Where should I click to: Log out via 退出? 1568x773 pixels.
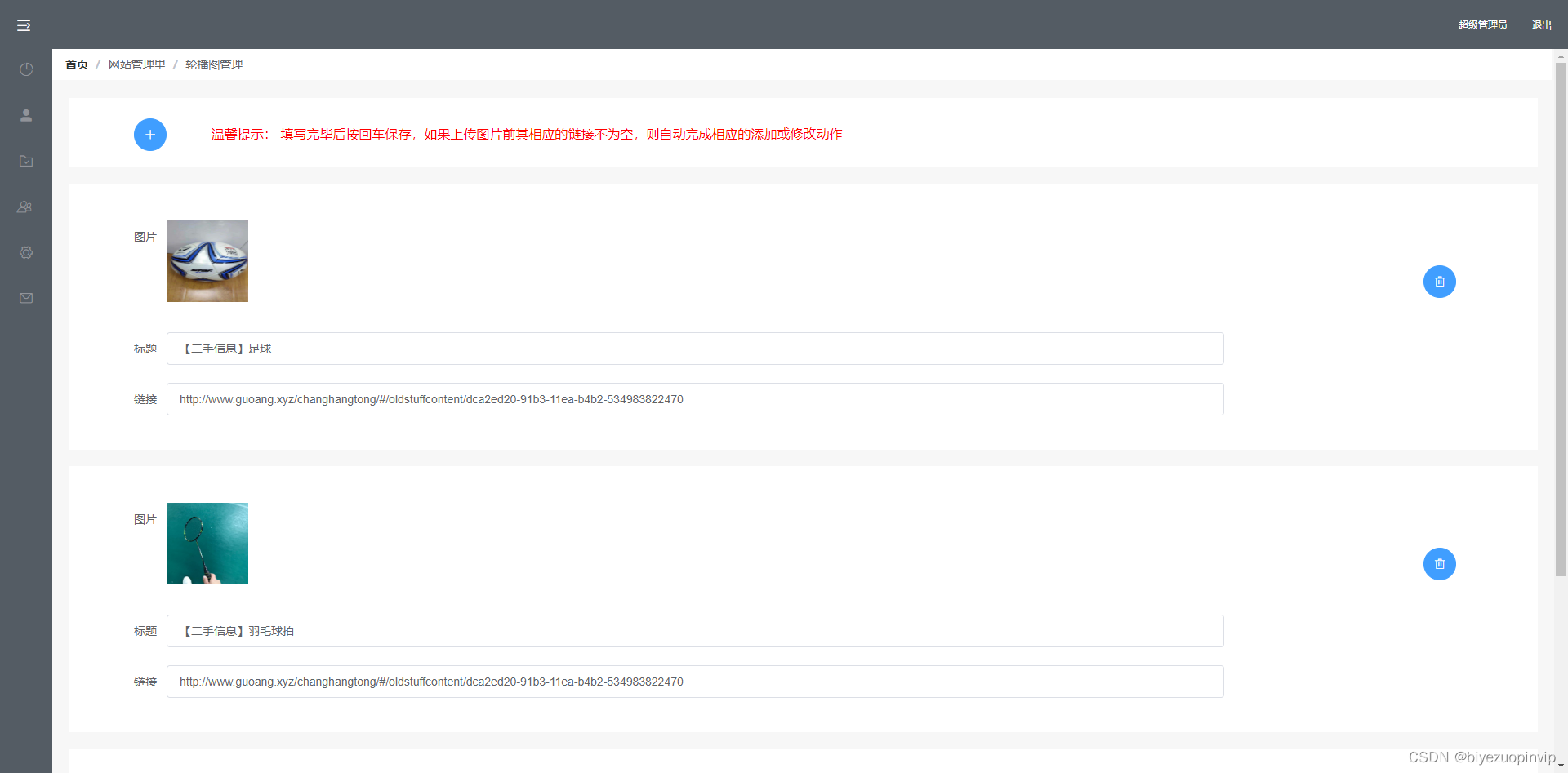1542,25
